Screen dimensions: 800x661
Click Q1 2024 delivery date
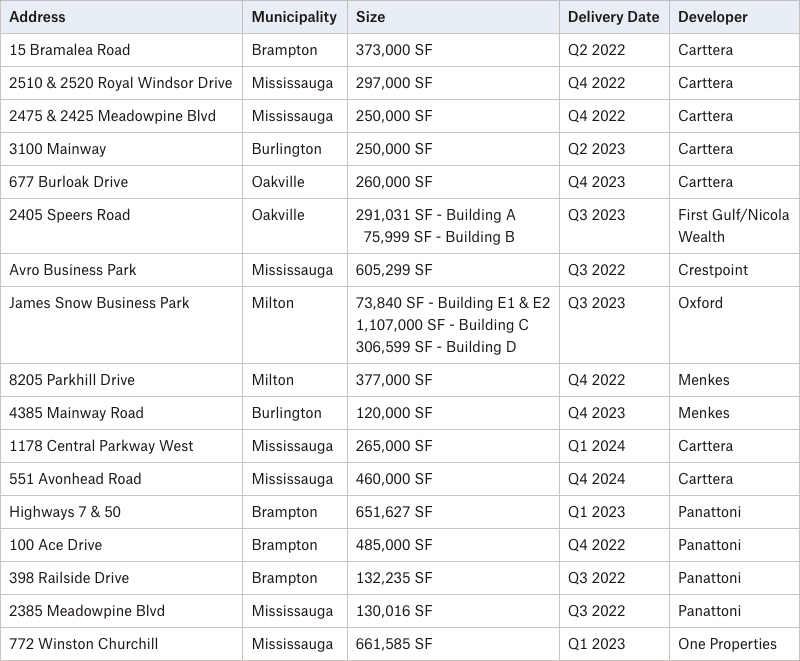596,446
